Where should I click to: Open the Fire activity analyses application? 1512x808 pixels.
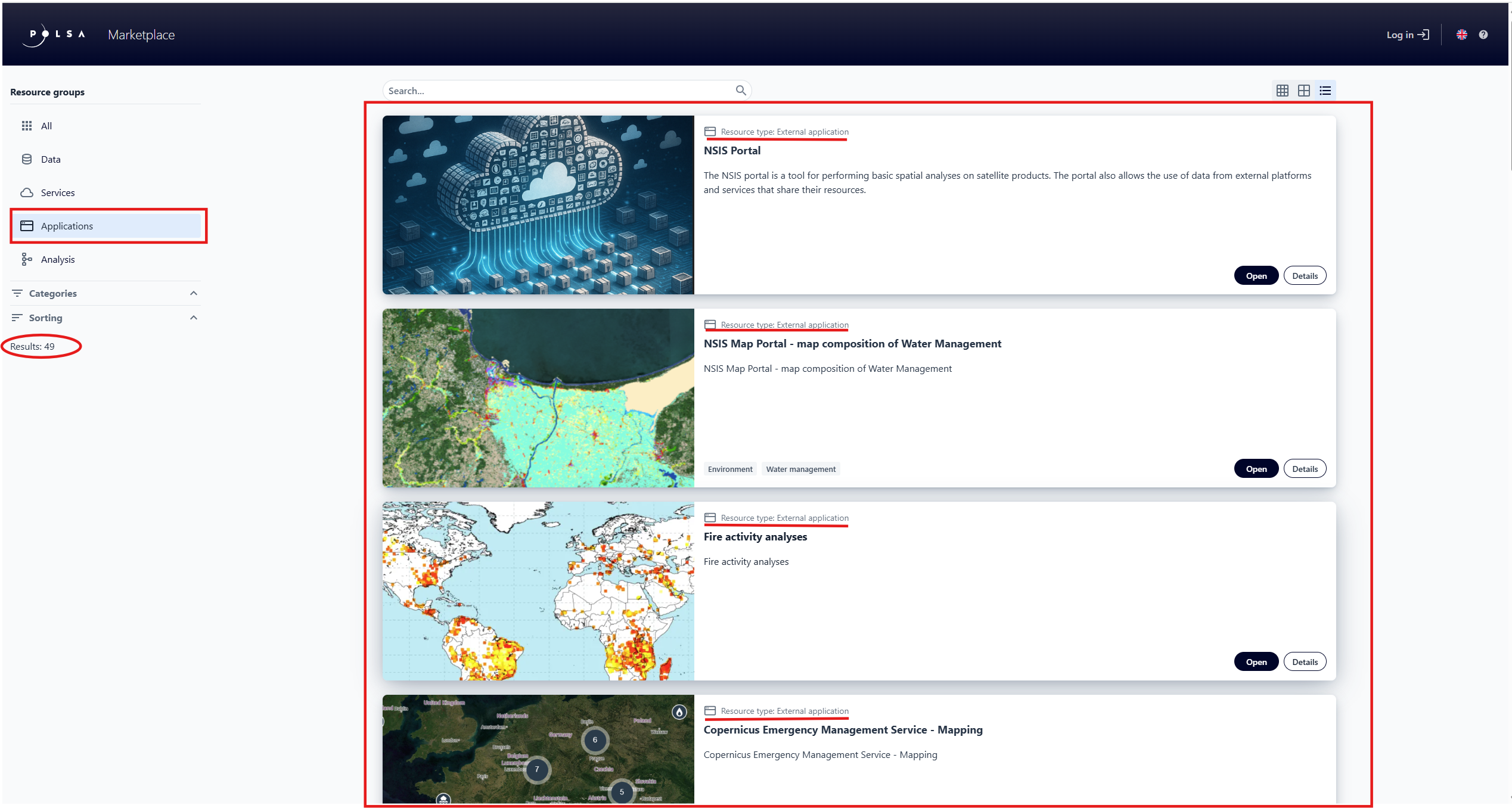[x=1256, y=661]
